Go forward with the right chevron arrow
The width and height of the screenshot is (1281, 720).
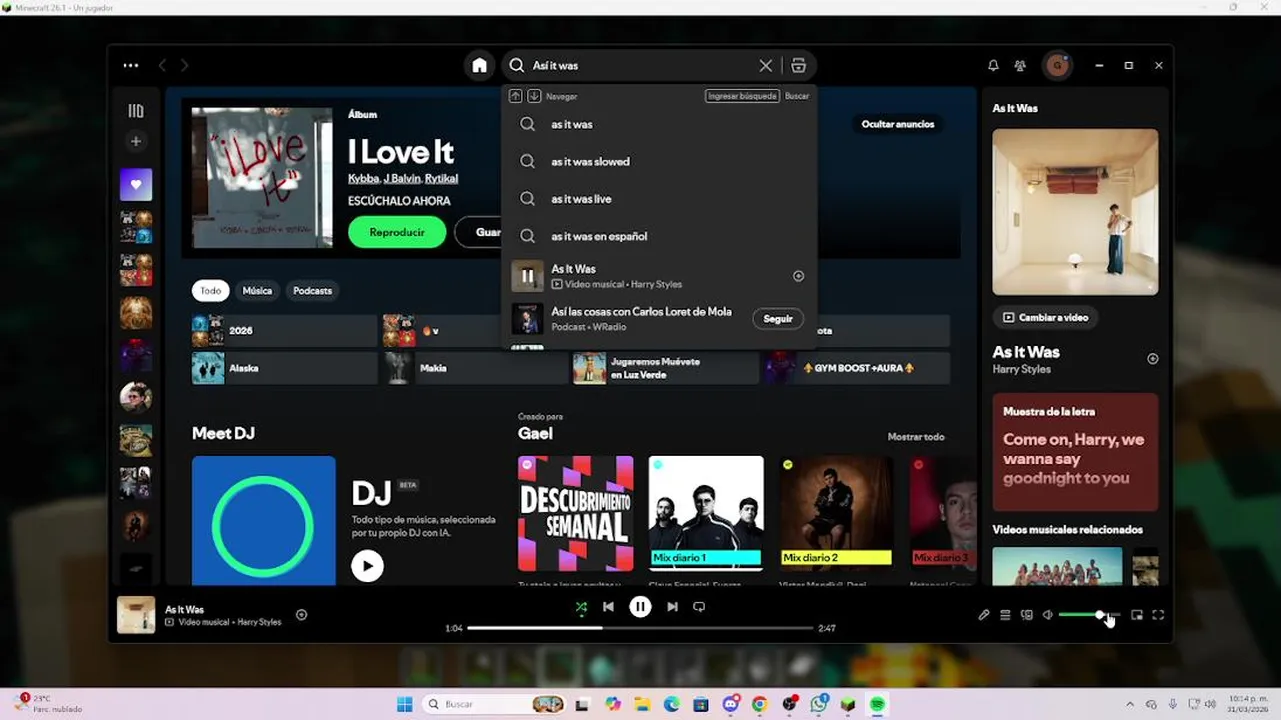(185, 65)
